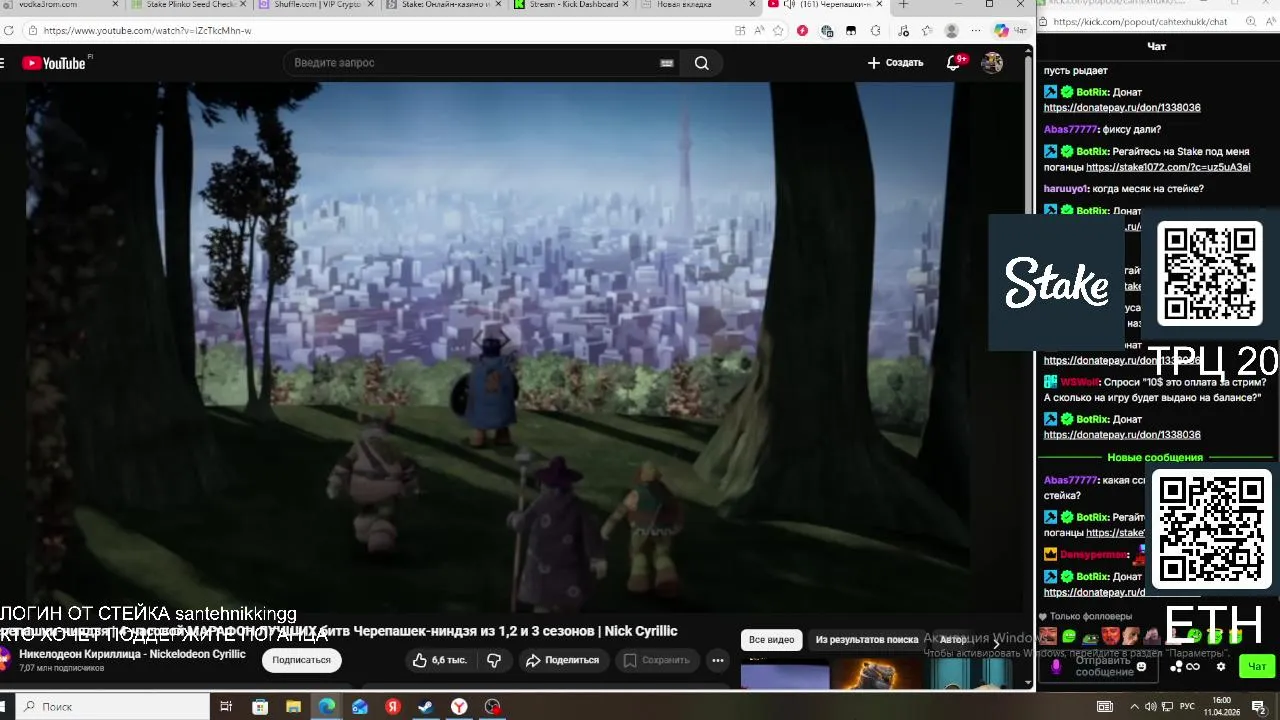Click the green Чат send button
The width and height of the screenshot is (1280, 720).
click(x=1257, y=667)
